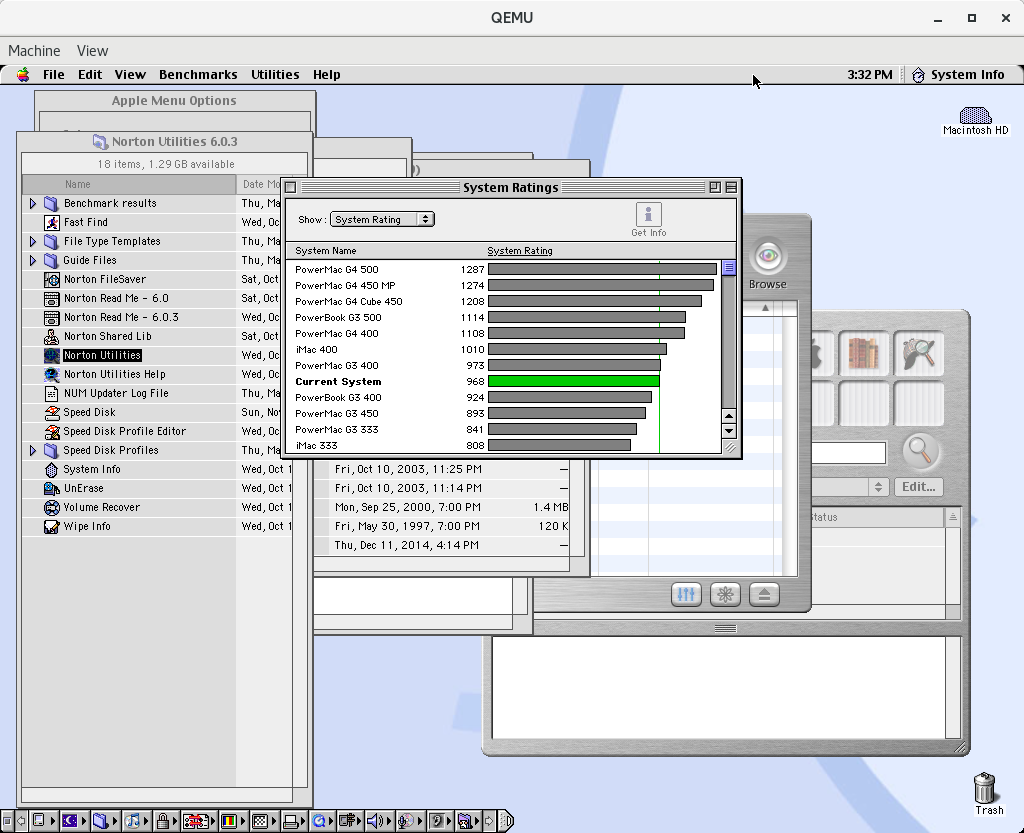
Task: Select the Current System row
Action: click(504, 381)
